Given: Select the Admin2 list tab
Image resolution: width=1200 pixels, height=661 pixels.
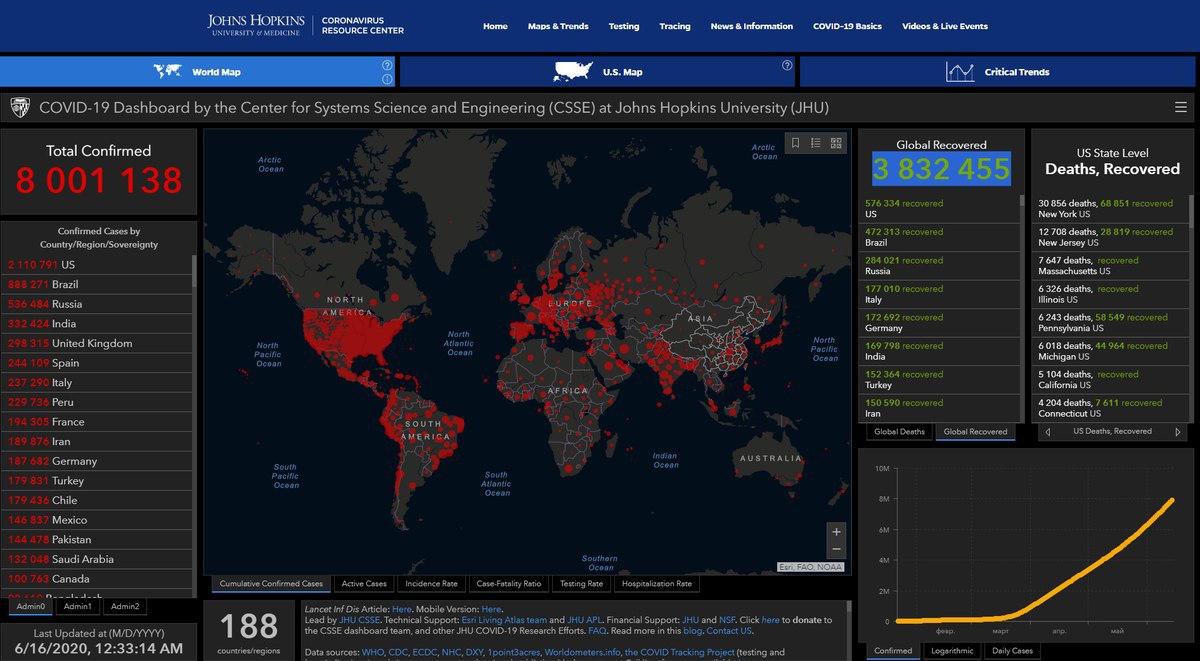Looking at the screenshot, I should point(126,606).
